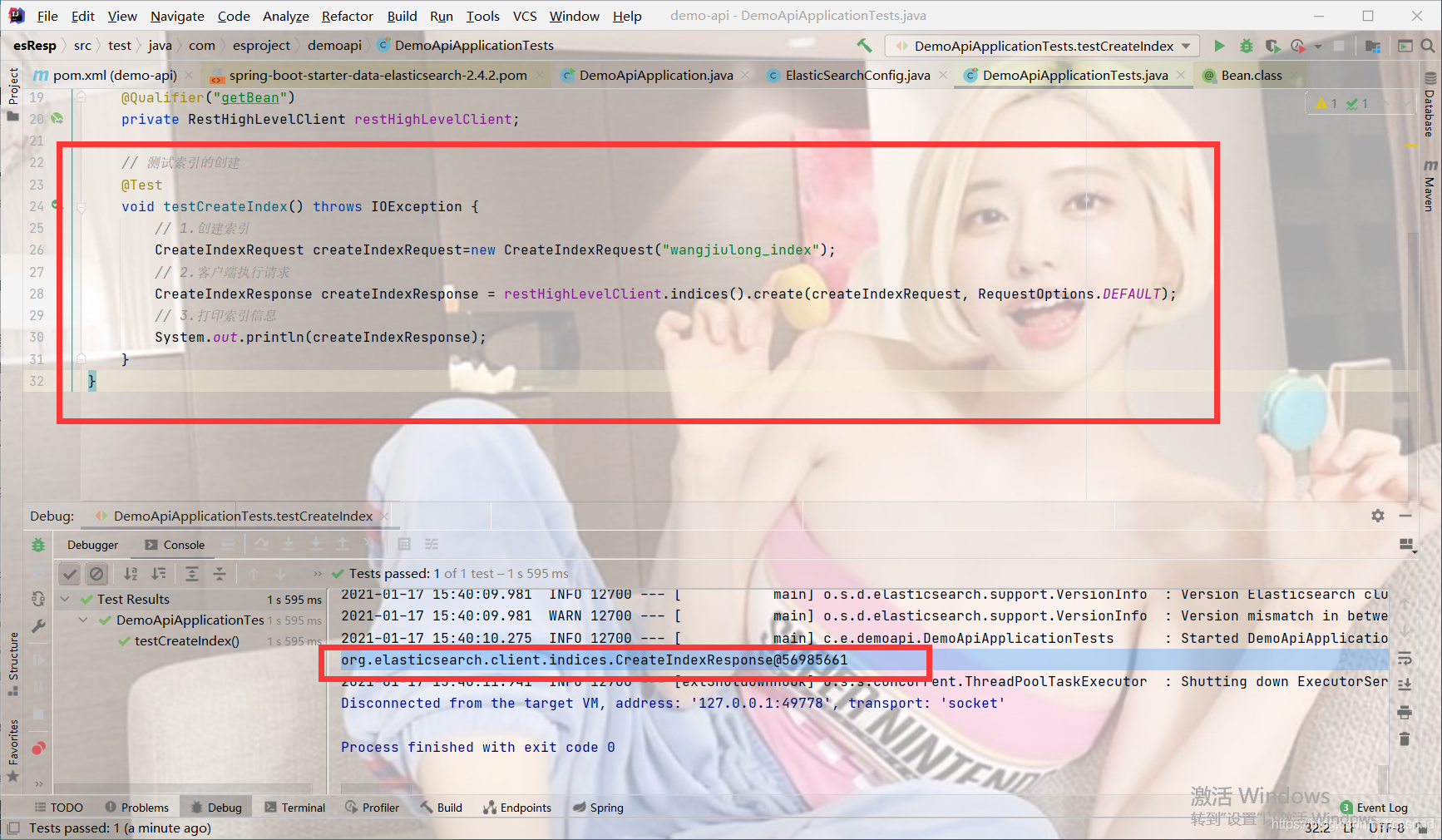The height and width of the screenshot is (840, 1442).
Task: Click the Restore Layout icon in Debug panel
Action: tap(1406, 545)
